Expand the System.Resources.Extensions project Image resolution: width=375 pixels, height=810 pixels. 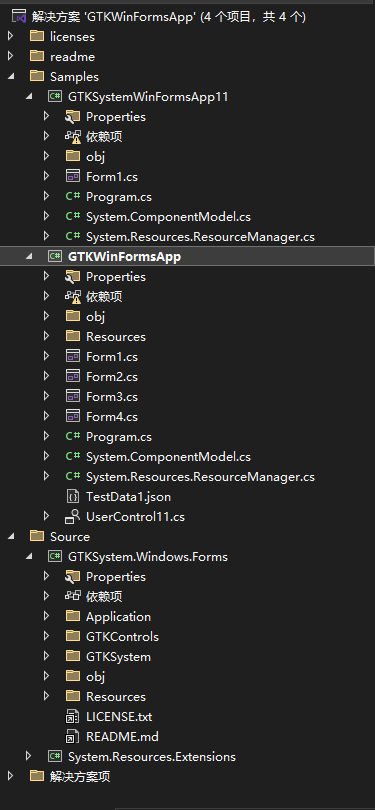[28, 756]
